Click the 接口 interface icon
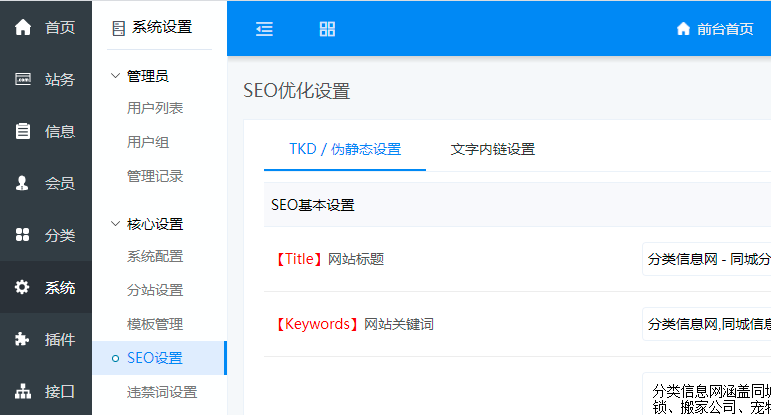This screenshot has width=771, height=415. pyautogui.click(x=22, y=391)
